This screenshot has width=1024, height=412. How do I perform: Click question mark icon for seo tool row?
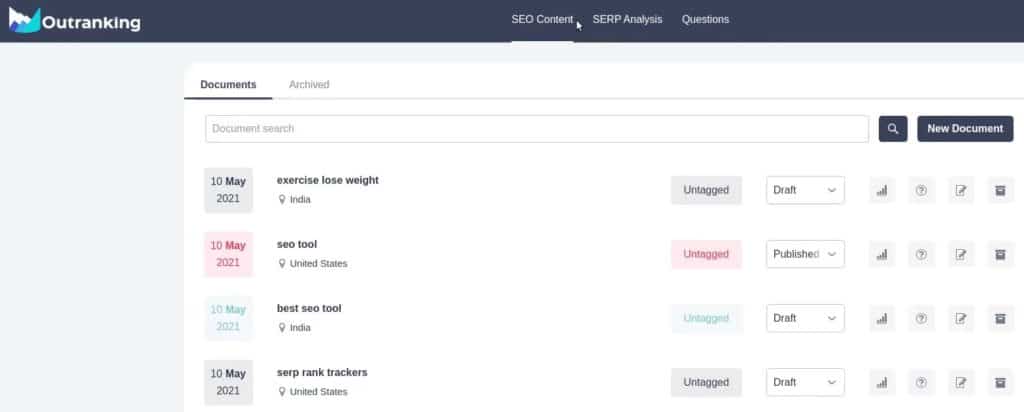(921, 254)
